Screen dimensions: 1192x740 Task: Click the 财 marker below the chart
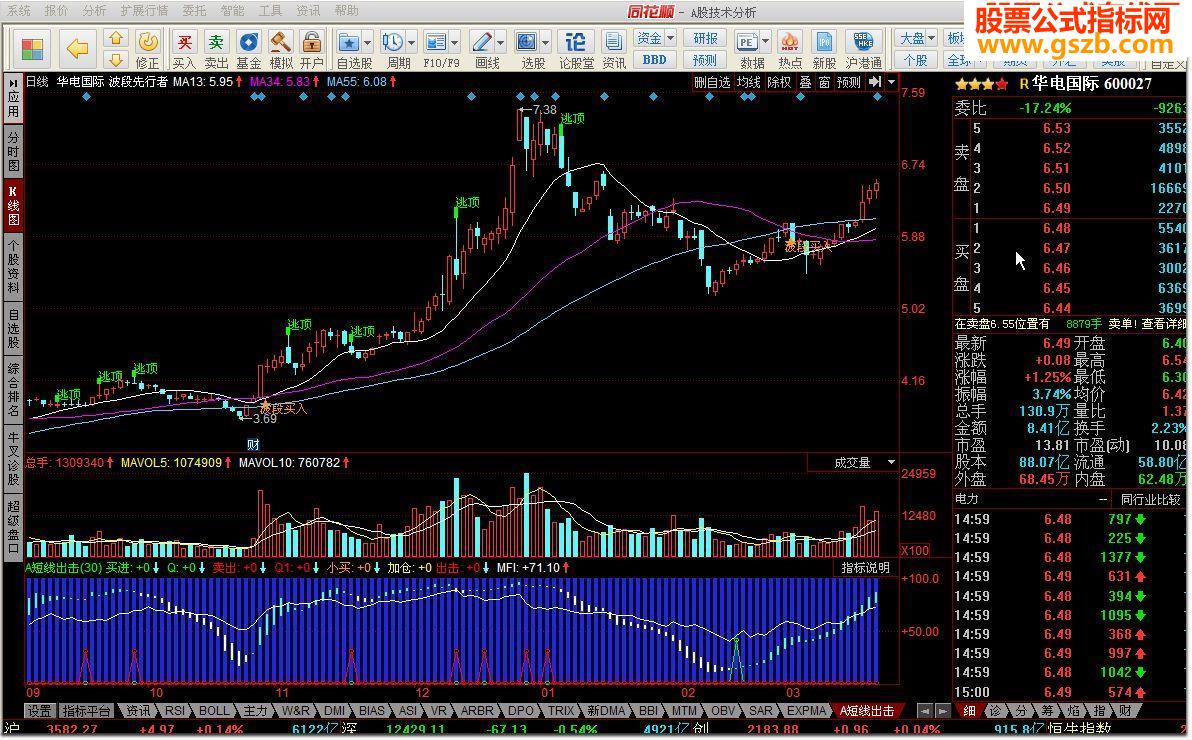pos(253,444)
